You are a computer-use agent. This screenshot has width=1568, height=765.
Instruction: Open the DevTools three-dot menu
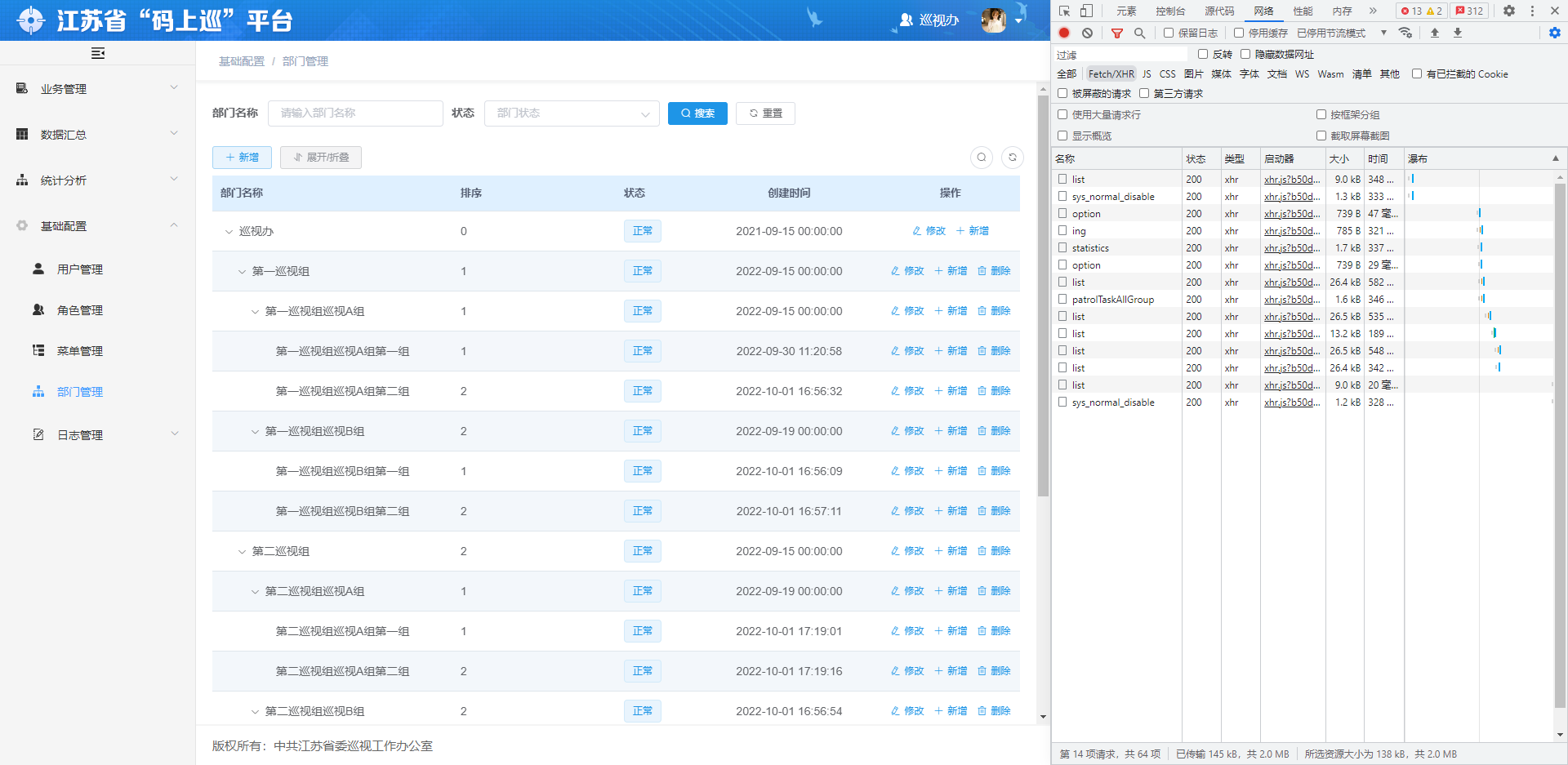click(x=1532, y=11)
